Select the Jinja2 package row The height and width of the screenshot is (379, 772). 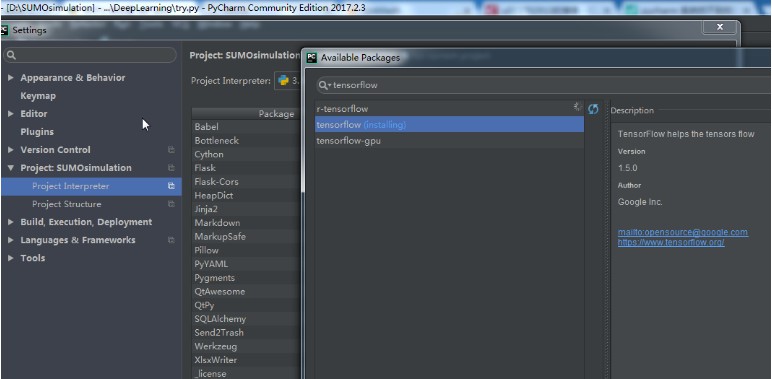(x=247, y=209)
